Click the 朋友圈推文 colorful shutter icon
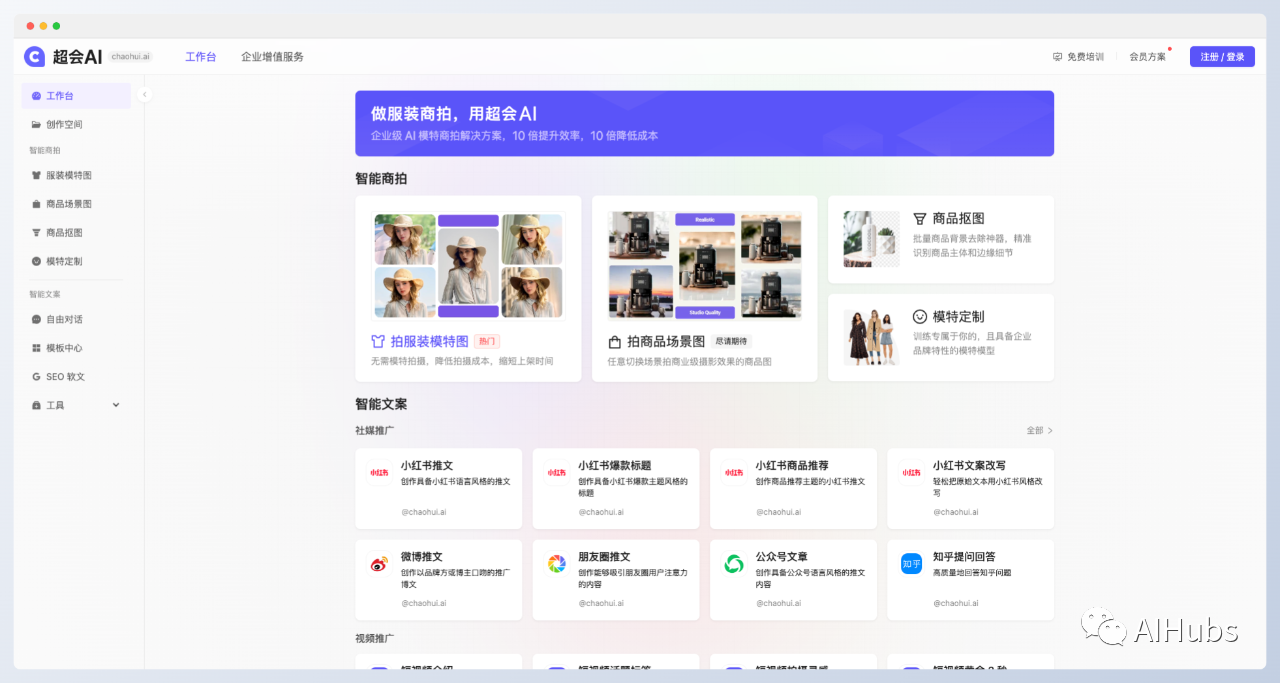The width and height of the screenshot is (1280, 683). coord(556,564)
